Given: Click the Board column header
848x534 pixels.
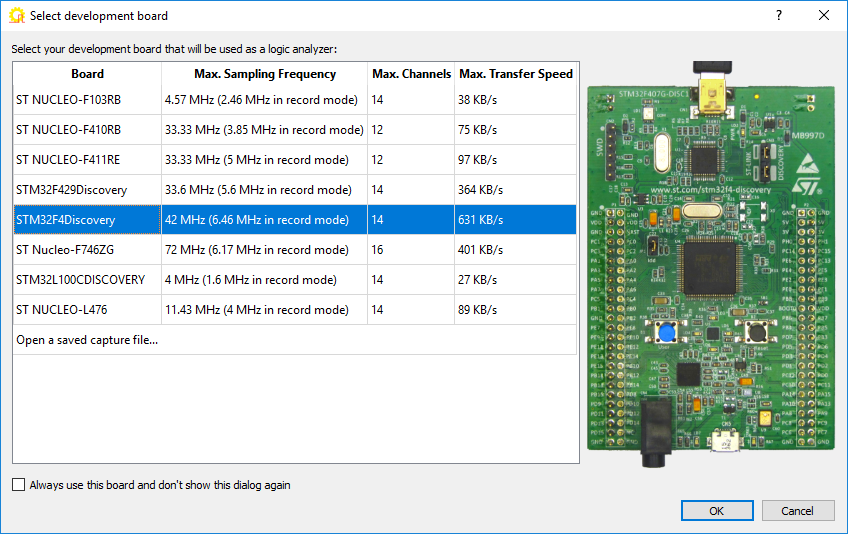Looking at the screenshot, I should tap(87, 74).
